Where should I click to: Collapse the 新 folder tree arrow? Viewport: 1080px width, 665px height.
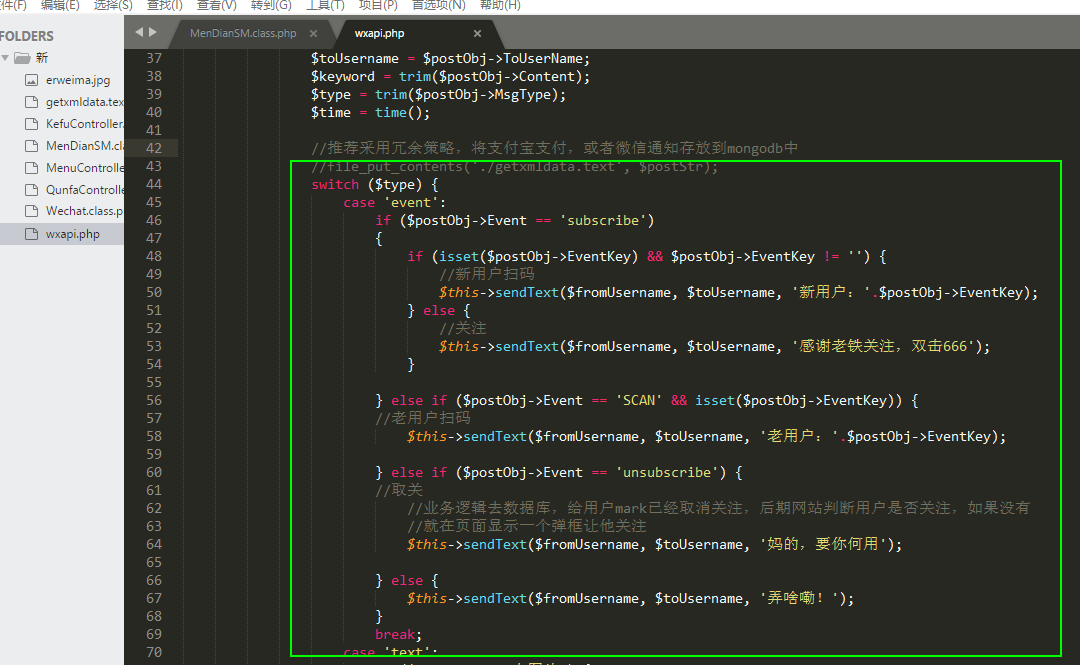pos(6,58)
